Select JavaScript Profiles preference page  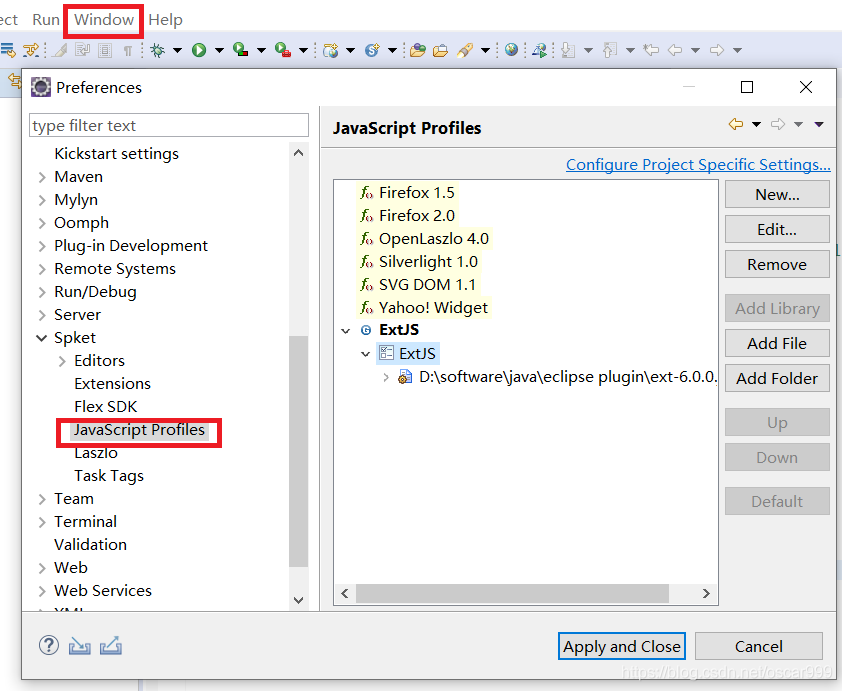pyautogui.click(x=139, y=430)
